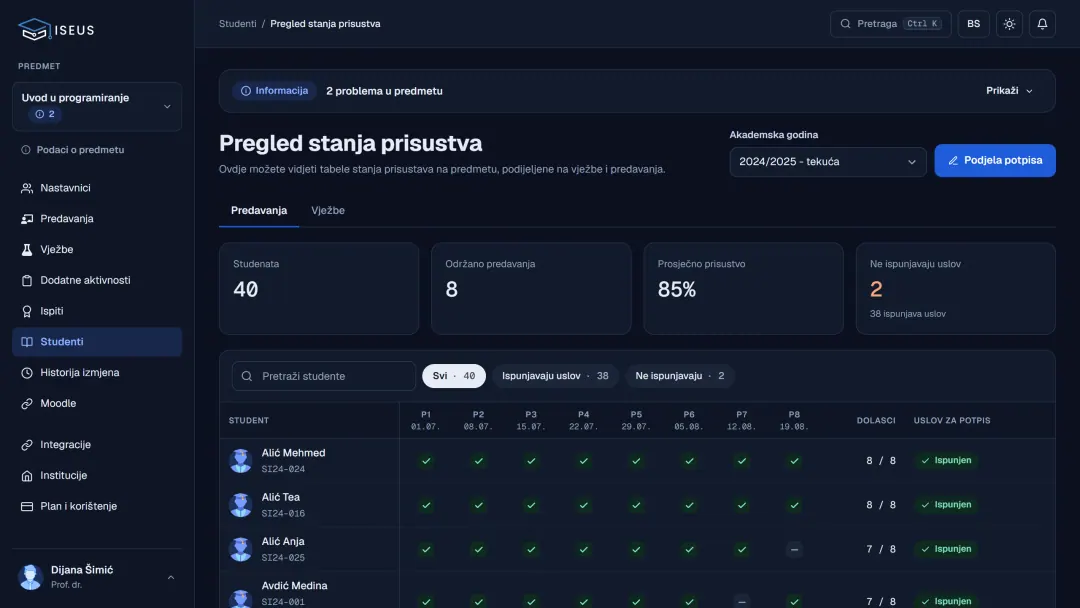Image resolution: width=1080 pixels, height=608 pixels.
Task: Click the Vježbe flask icon in sidebar
Action: click(x=27, y=249)
